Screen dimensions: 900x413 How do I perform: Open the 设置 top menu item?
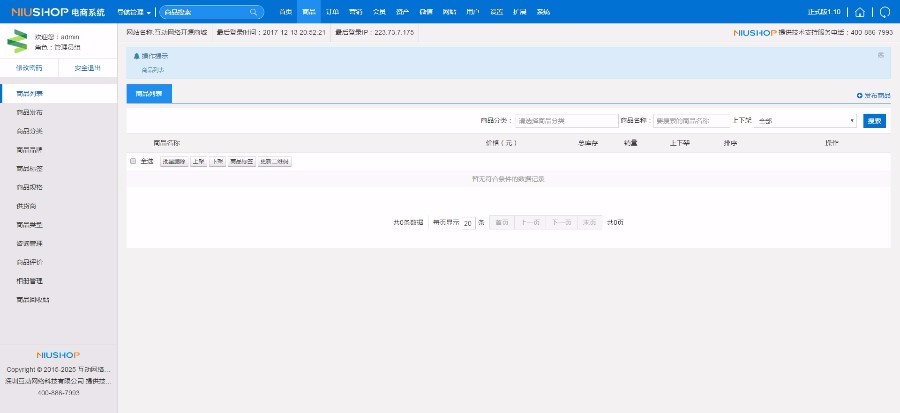(x=496, y=12)
